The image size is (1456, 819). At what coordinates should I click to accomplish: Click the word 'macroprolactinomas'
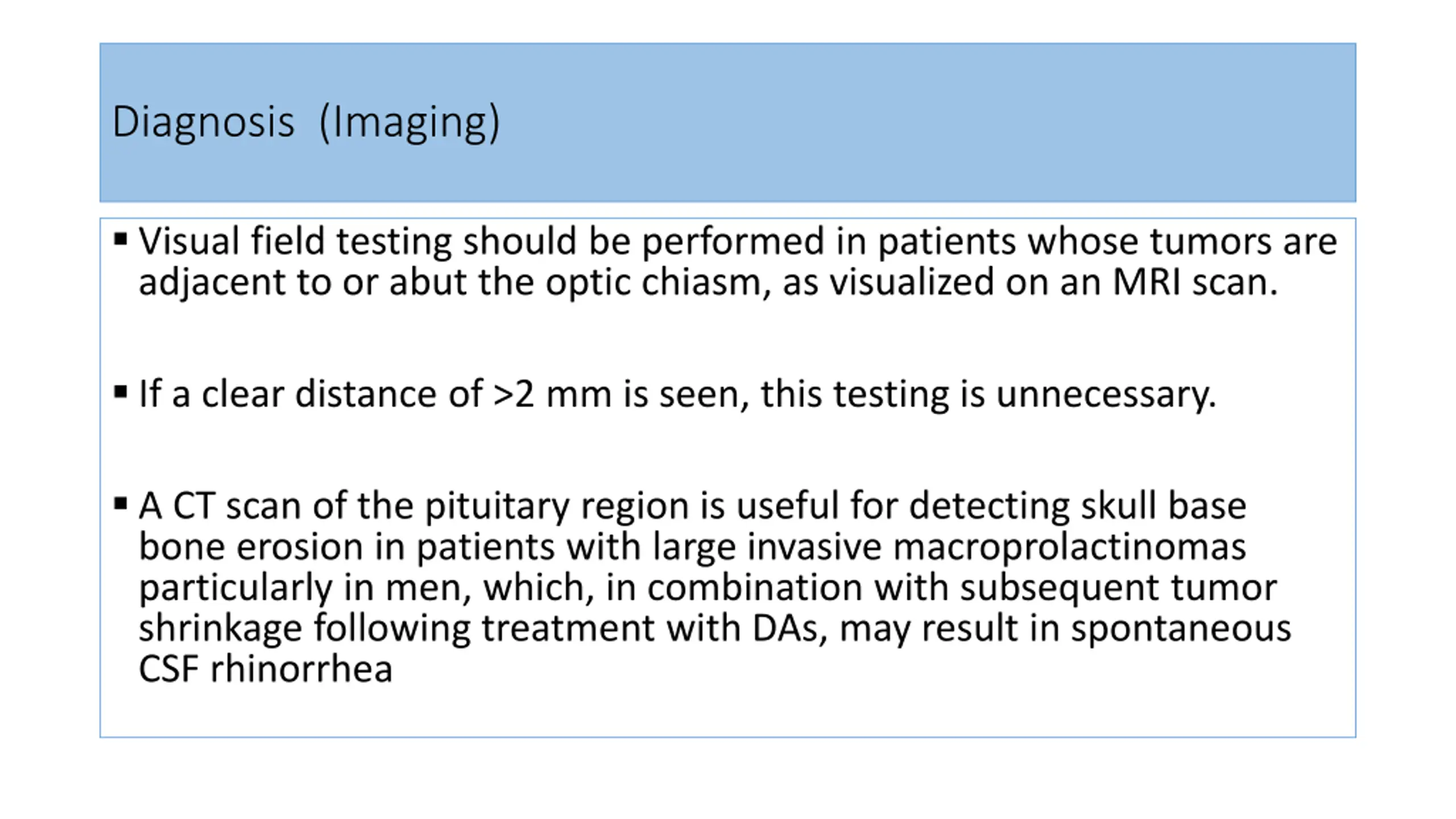(x=1069, y=547)
